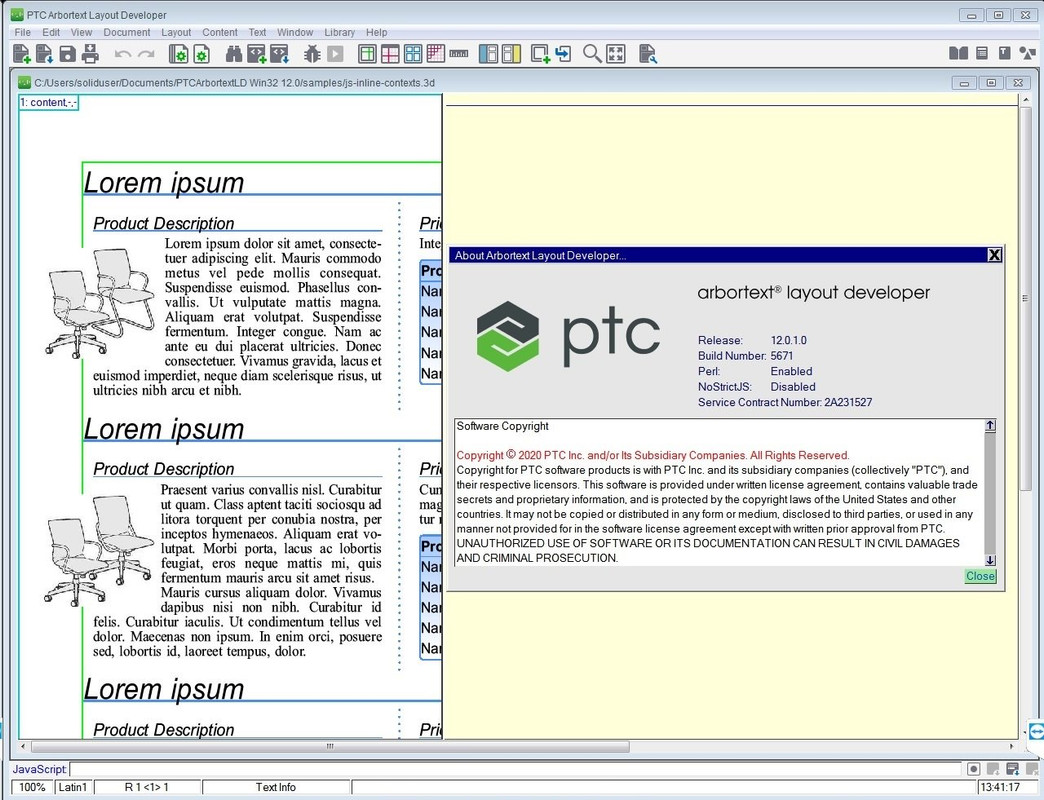
Task: Click the shapes icon at toolbar right
Action: 1027,53
